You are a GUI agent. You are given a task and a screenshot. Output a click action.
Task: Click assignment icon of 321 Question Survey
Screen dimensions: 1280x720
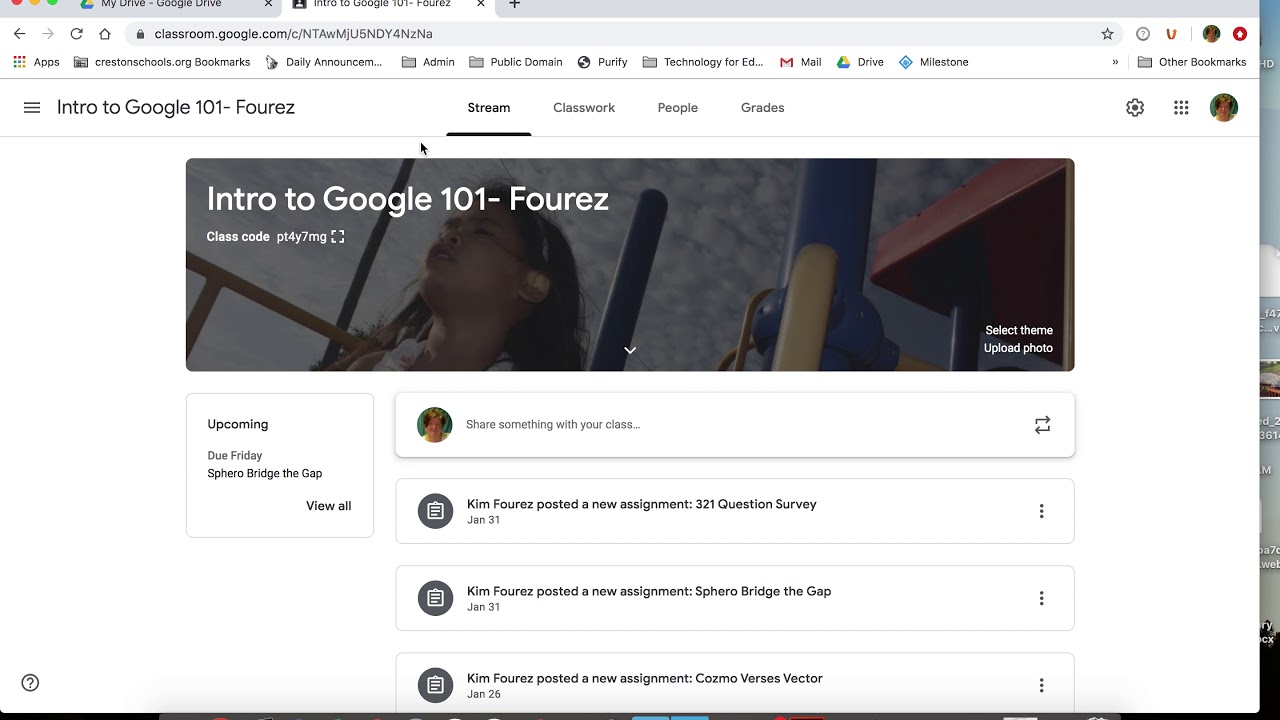[435, 511]
